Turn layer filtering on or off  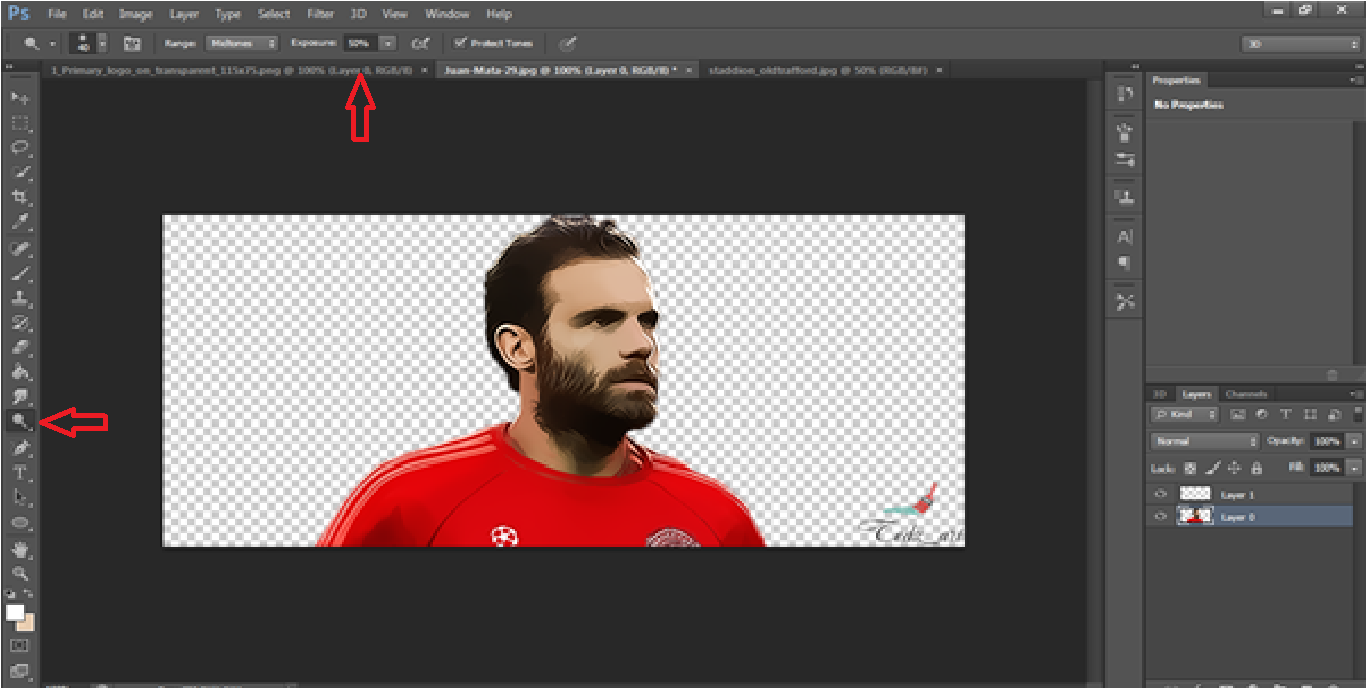point(1357,413)
